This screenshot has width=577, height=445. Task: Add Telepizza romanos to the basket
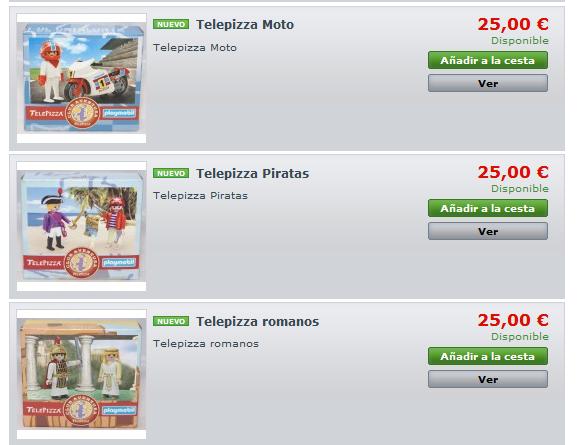coord(488,356)
